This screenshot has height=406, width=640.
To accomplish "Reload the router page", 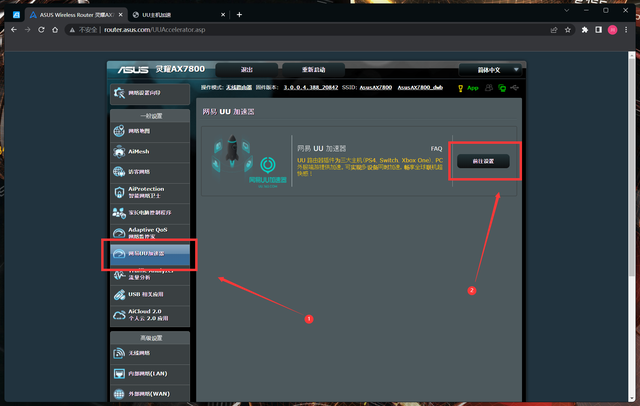I will point(41,30).
